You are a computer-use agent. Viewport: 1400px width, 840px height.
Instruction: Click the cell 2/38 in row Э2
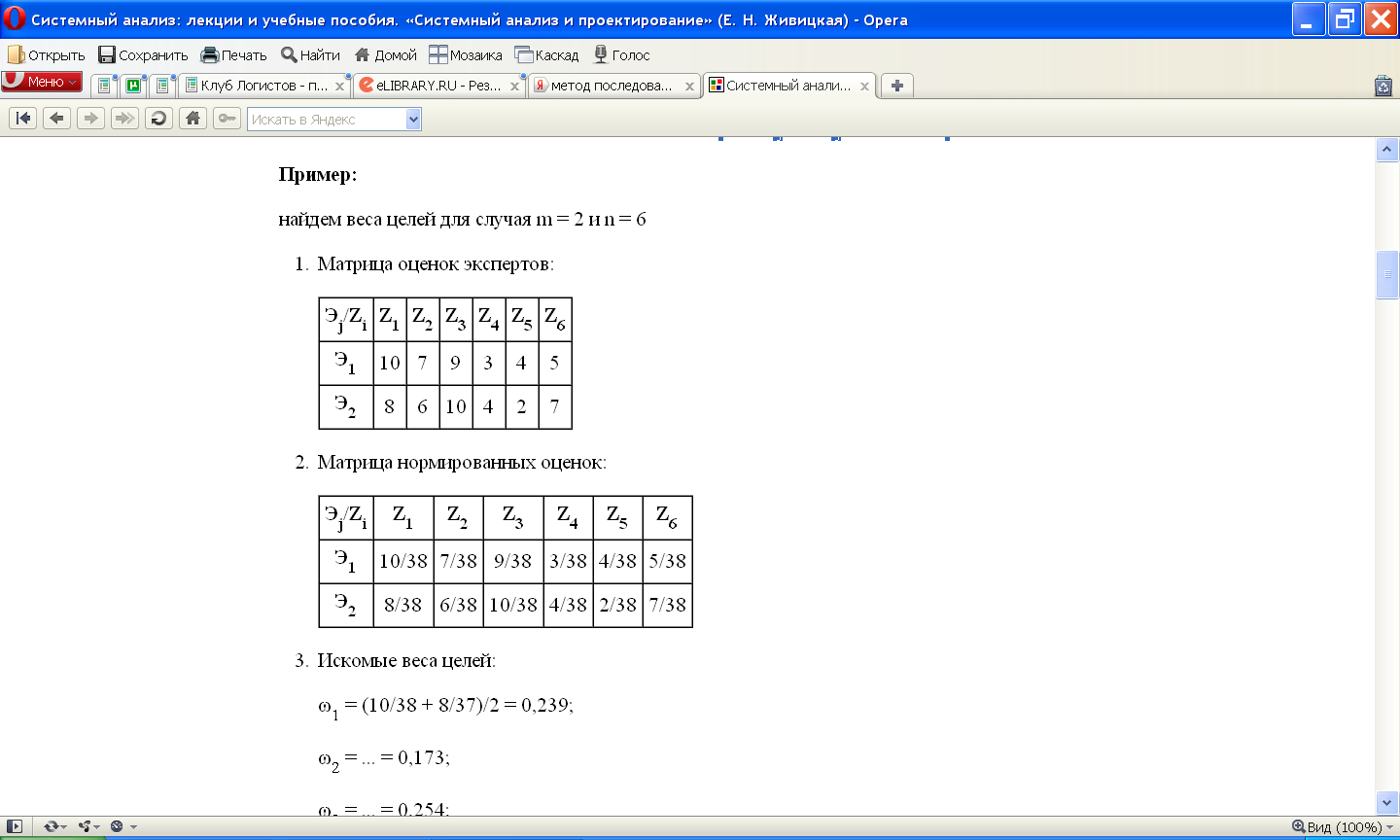(617, 605)
